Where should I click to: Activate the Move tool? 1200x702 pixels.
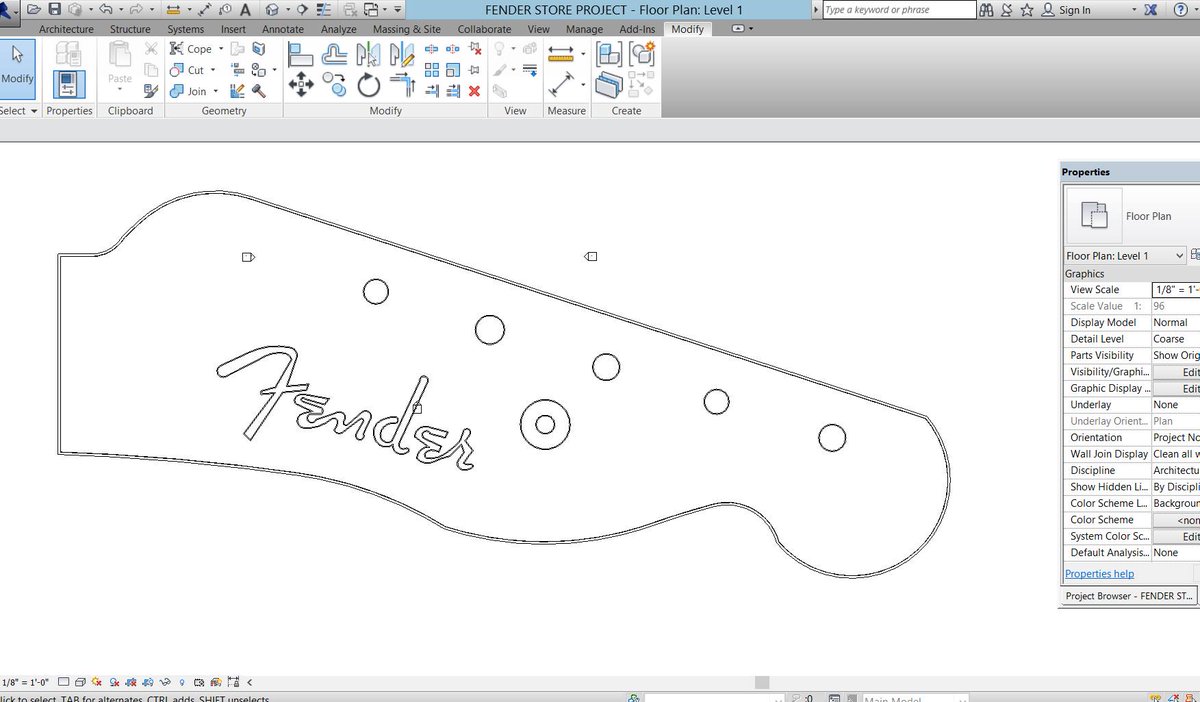pyautogui.click(x=301, y=84)
